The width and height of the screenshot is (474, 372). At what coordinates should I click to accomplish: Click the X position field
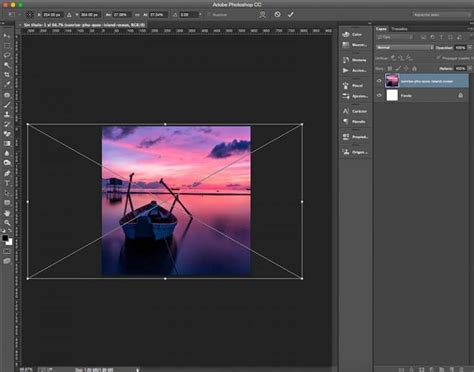(x=52, y=15)
